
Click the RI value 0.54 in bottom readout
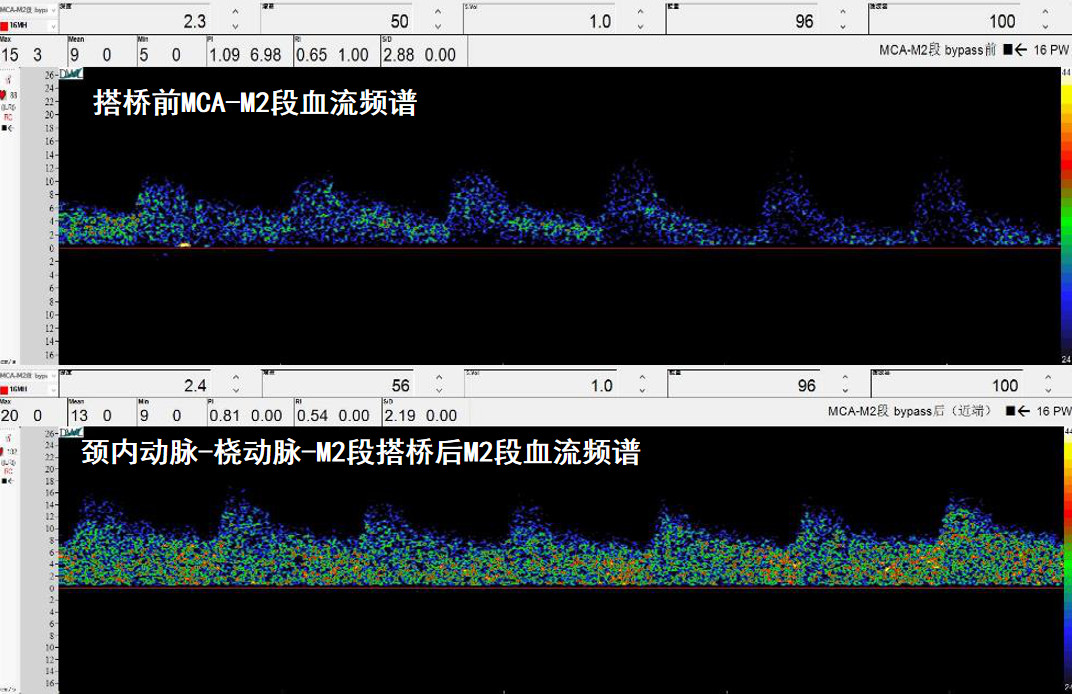312,416
